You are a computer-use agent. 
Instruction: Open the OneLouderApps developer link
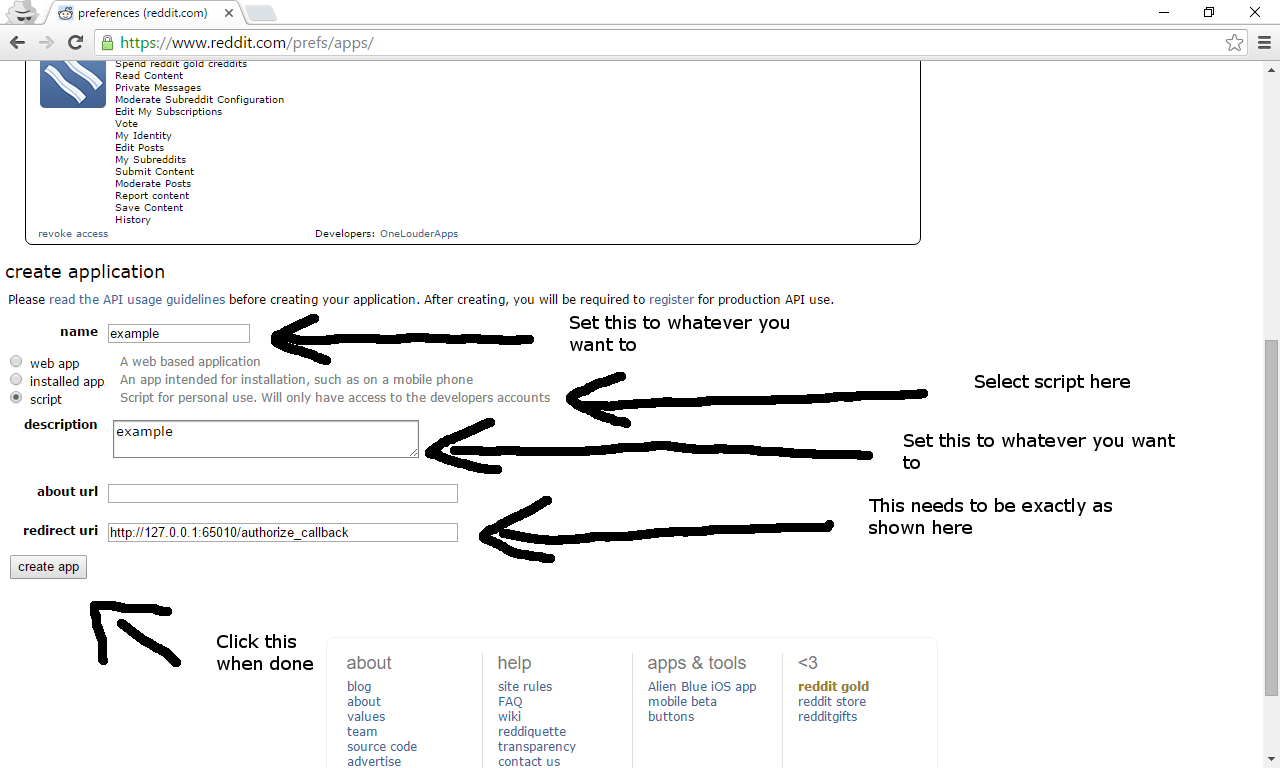419,234
